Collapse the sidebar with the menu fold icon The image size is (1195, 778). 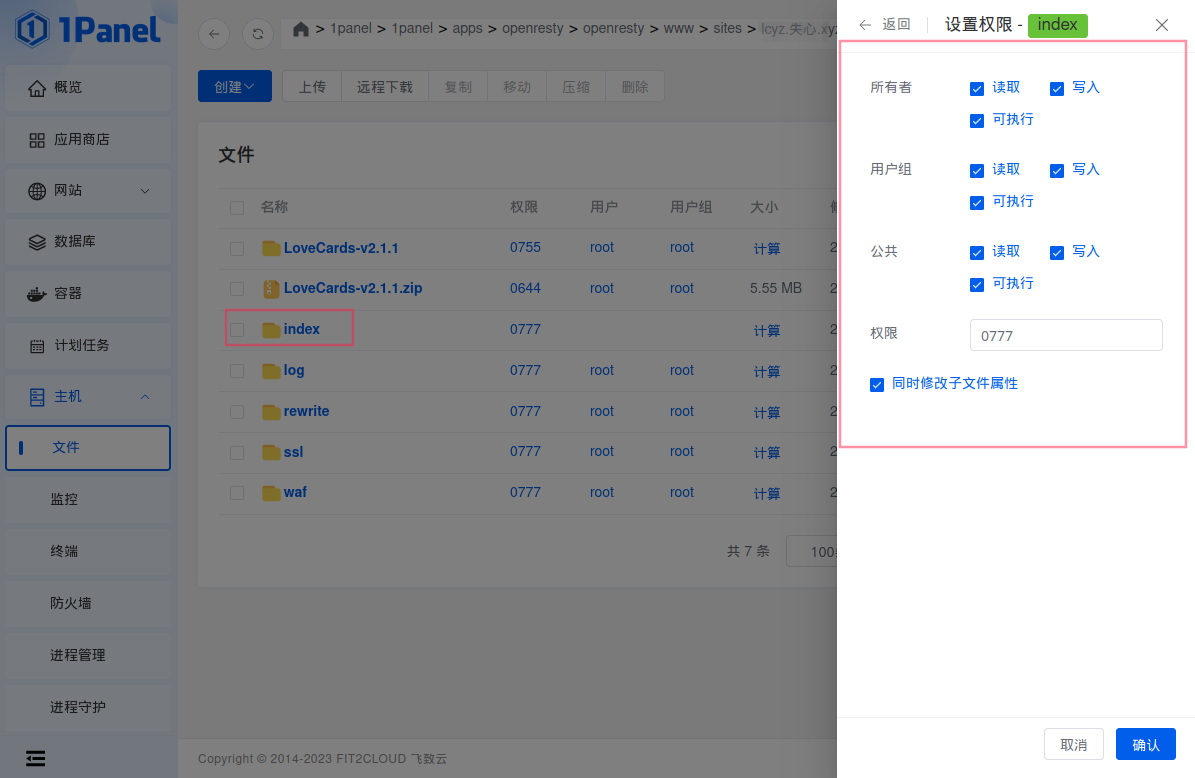(35, 758)
